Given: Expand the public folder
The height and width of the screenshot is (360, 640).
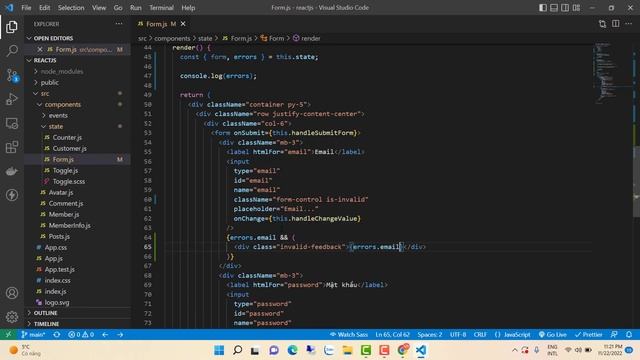Looking at the screenshot, I should point(78,82).
